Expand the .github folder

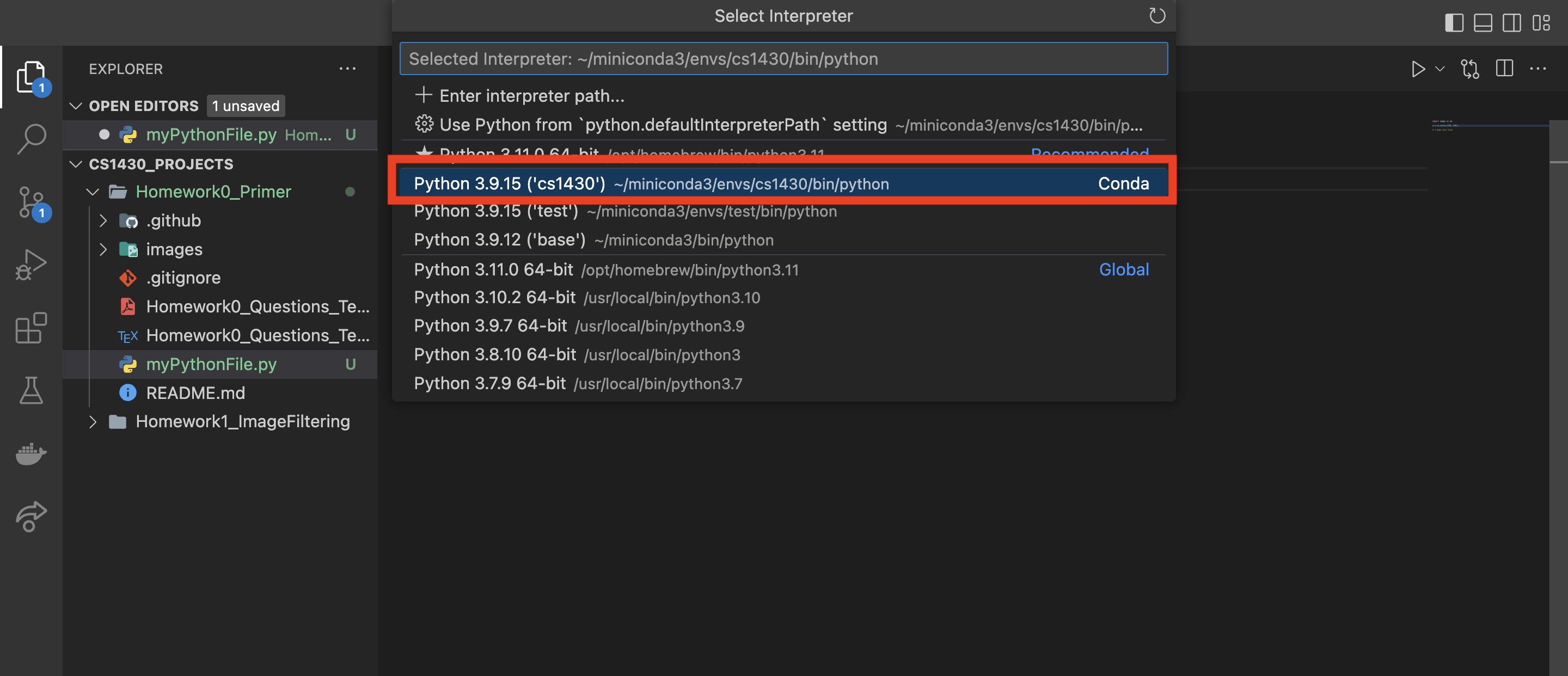pos(103,220)
